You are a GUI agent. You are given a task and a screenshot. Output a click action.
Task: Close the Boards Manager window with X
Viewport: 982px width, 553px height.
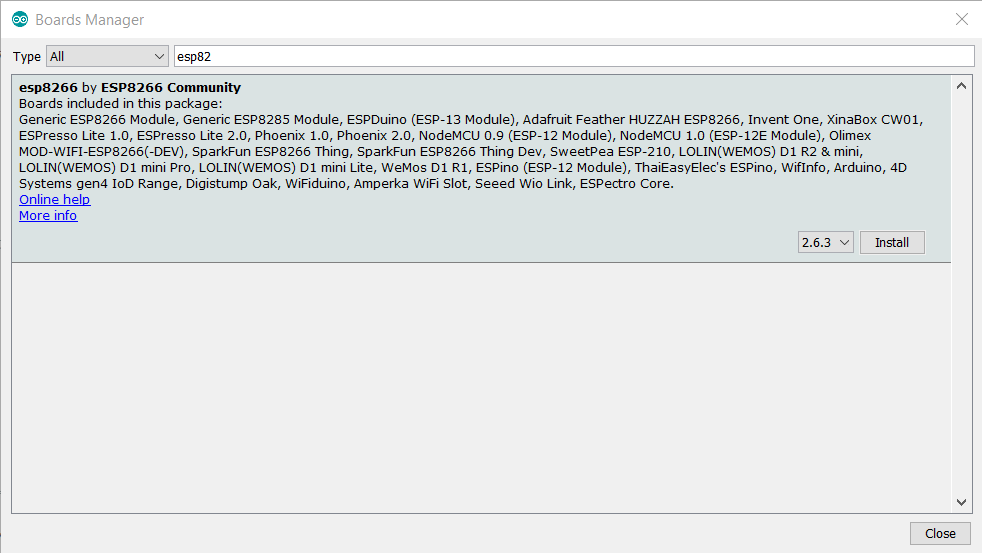[962, 19]
